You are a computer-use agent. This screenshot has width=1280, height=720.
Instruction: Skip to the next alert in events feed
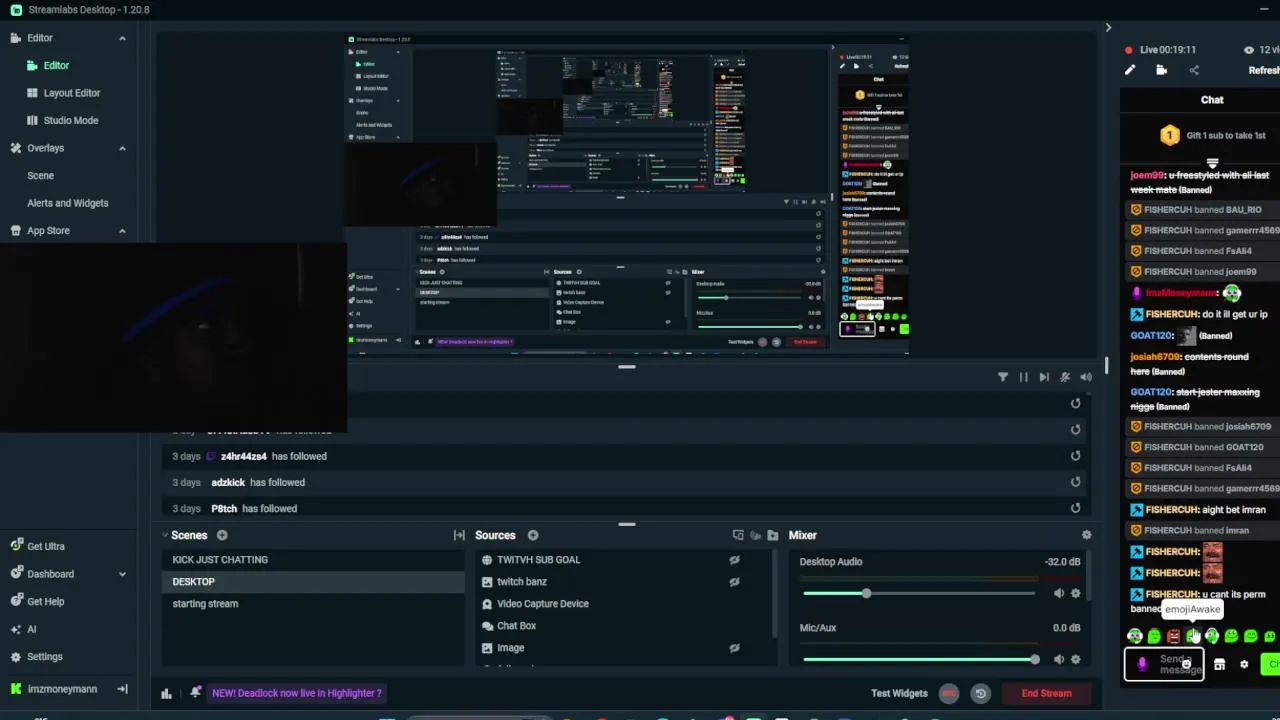tap(1044, 377)
